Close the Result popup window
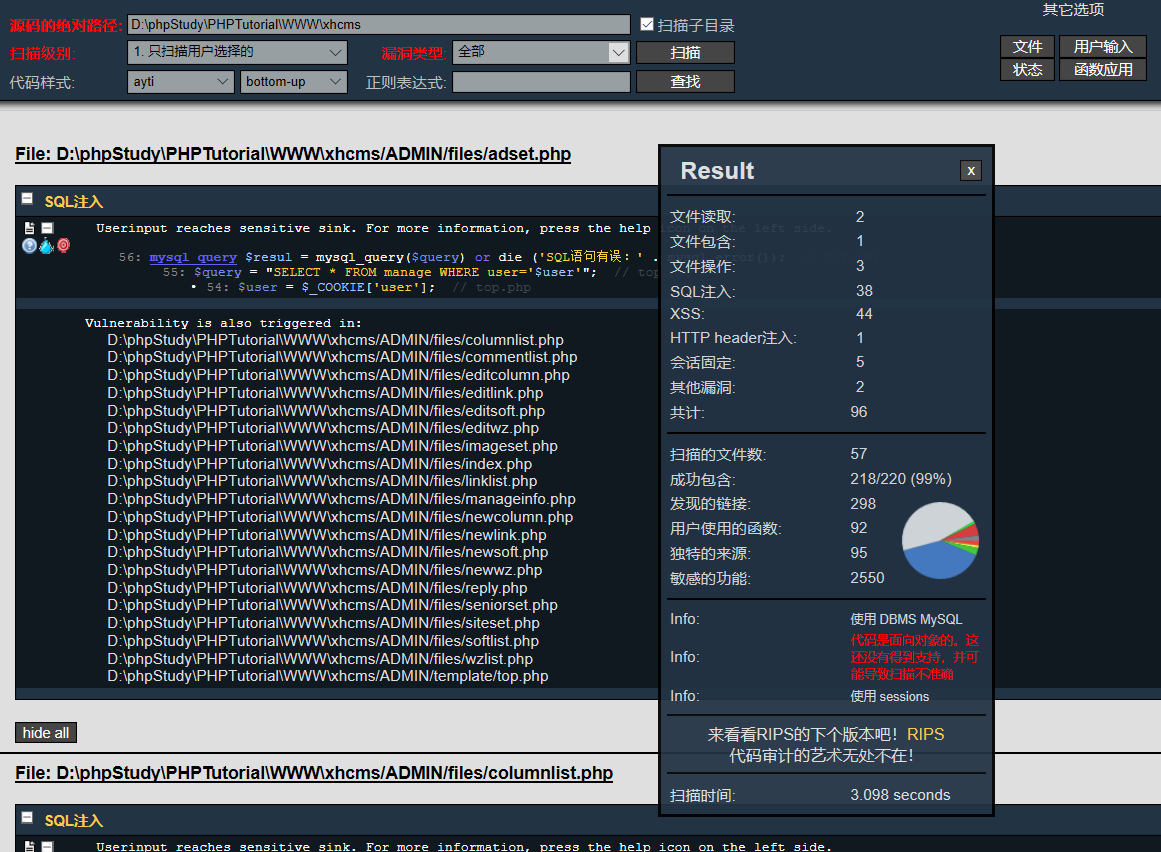Image resolution: width=1161 pixels, height=852 pixels. coord(971,171)
